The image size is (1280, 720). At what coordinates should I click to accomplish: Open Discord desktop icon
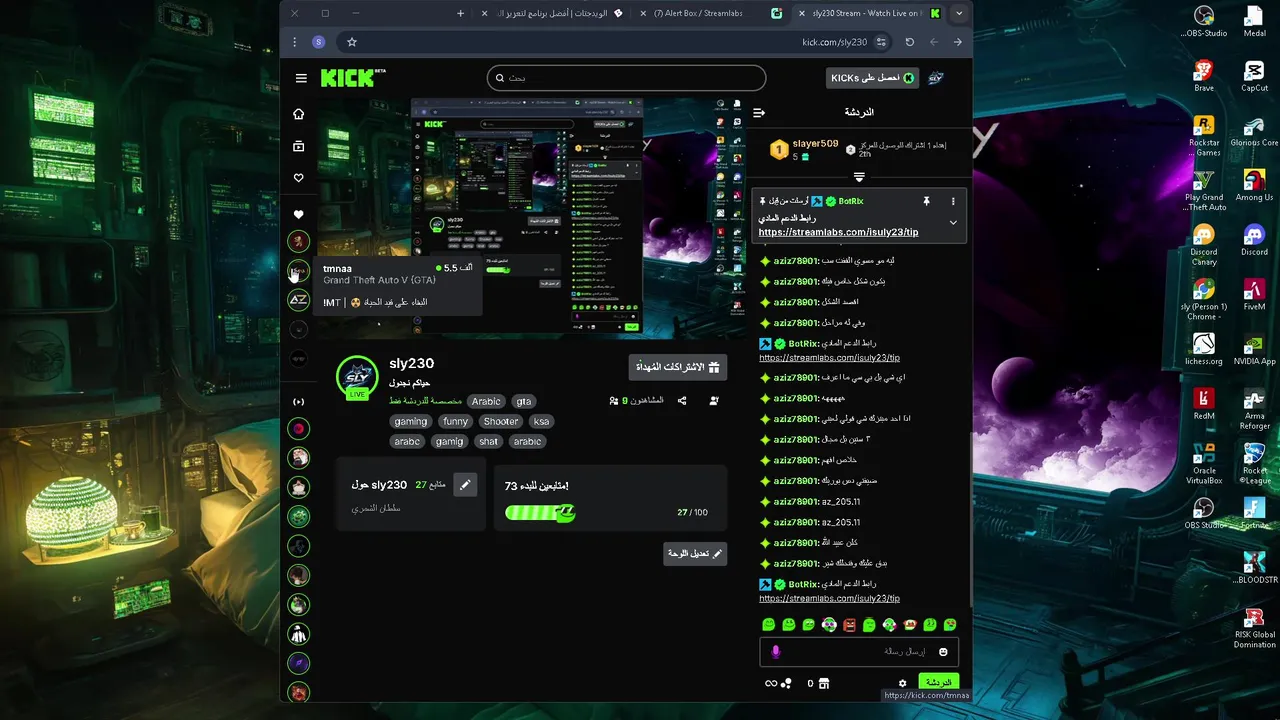point(1254,241)
